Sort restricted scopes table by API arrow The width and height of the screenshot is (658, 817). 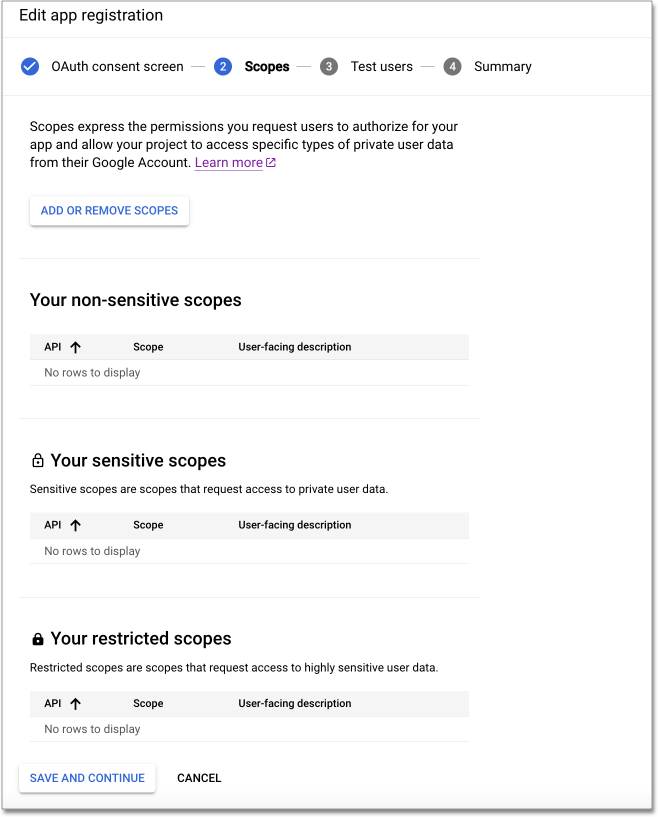75,703
